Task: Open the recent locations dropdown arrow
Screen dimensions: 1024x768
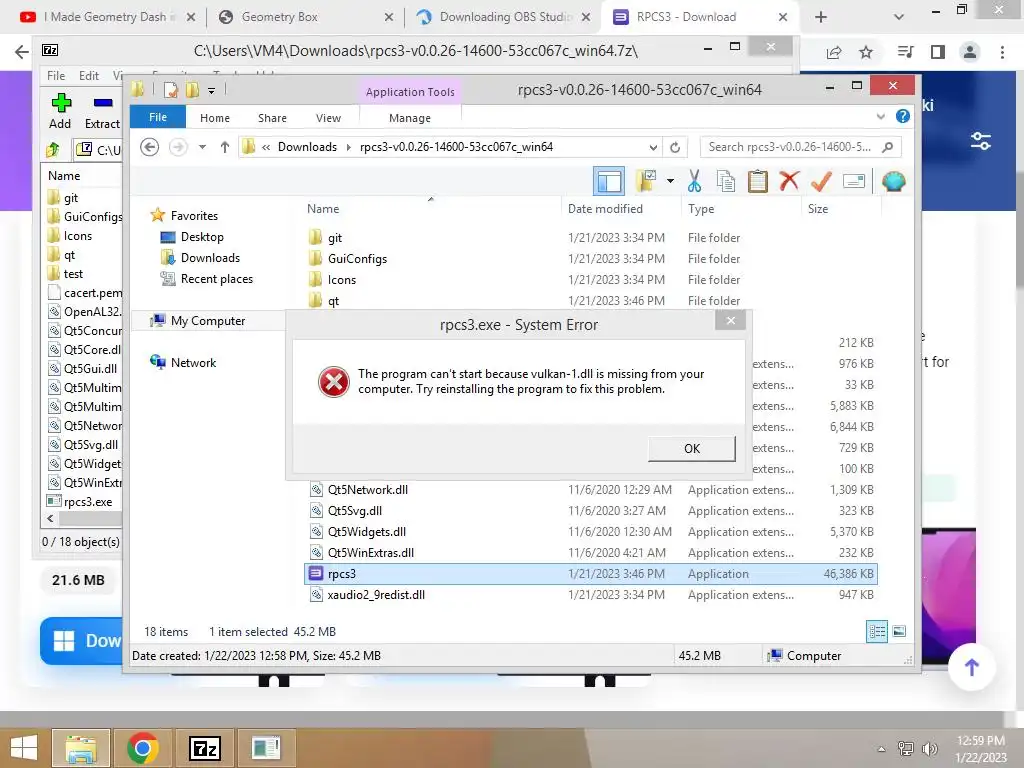Action: (202, 147)
